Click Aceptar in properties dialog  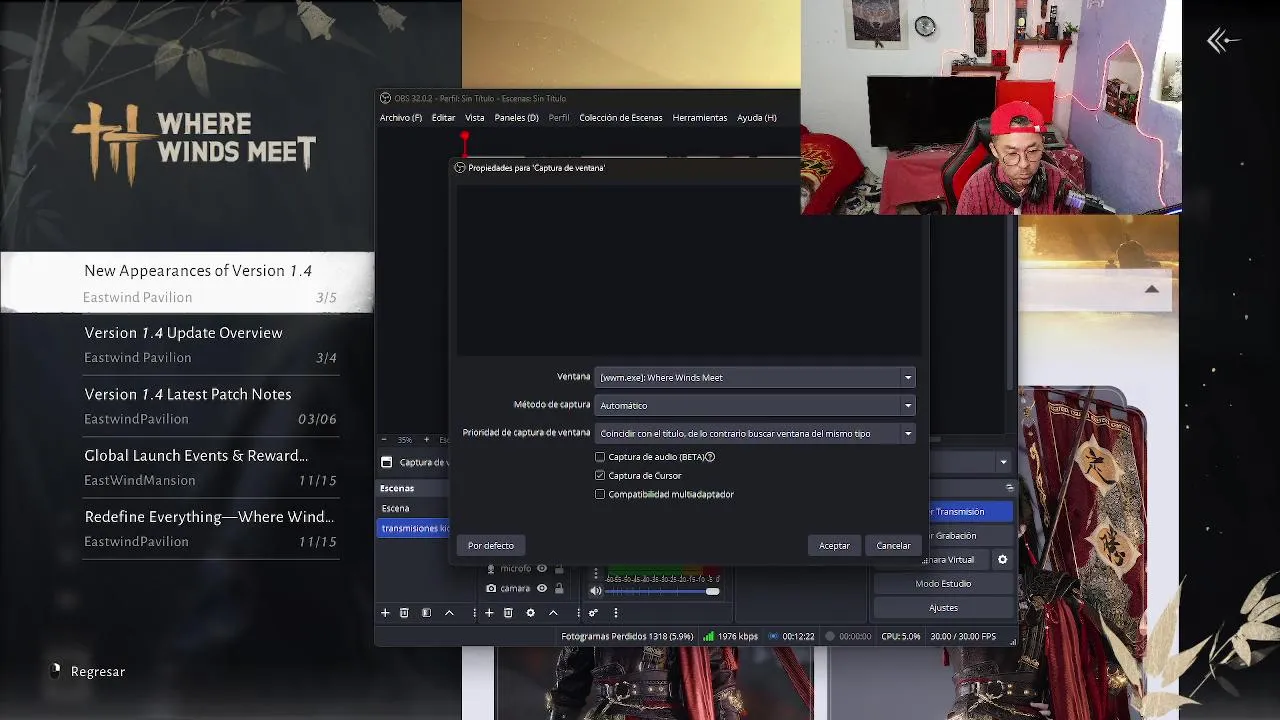834,546
